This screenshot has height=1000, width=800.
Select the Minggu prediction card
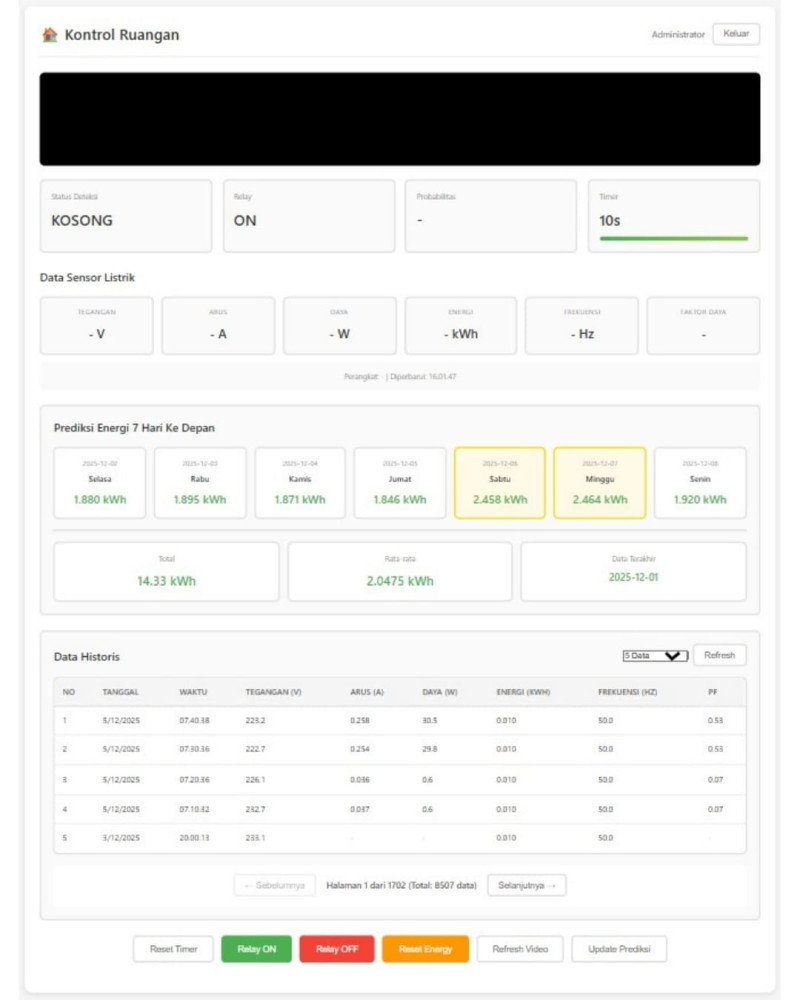[x=600, y=483]
